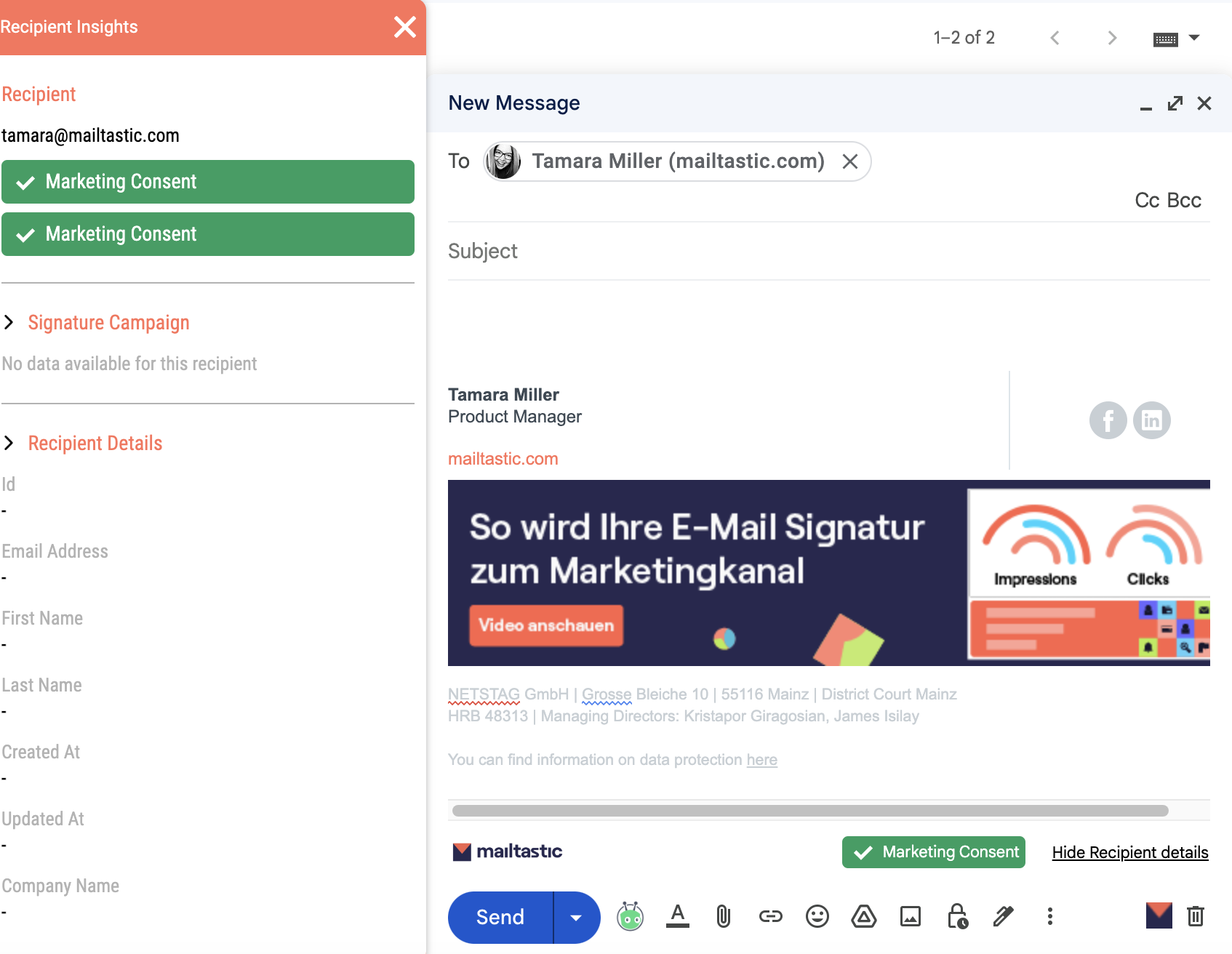
Task: Click the Subject input field
Action: [x=829, y=252]
